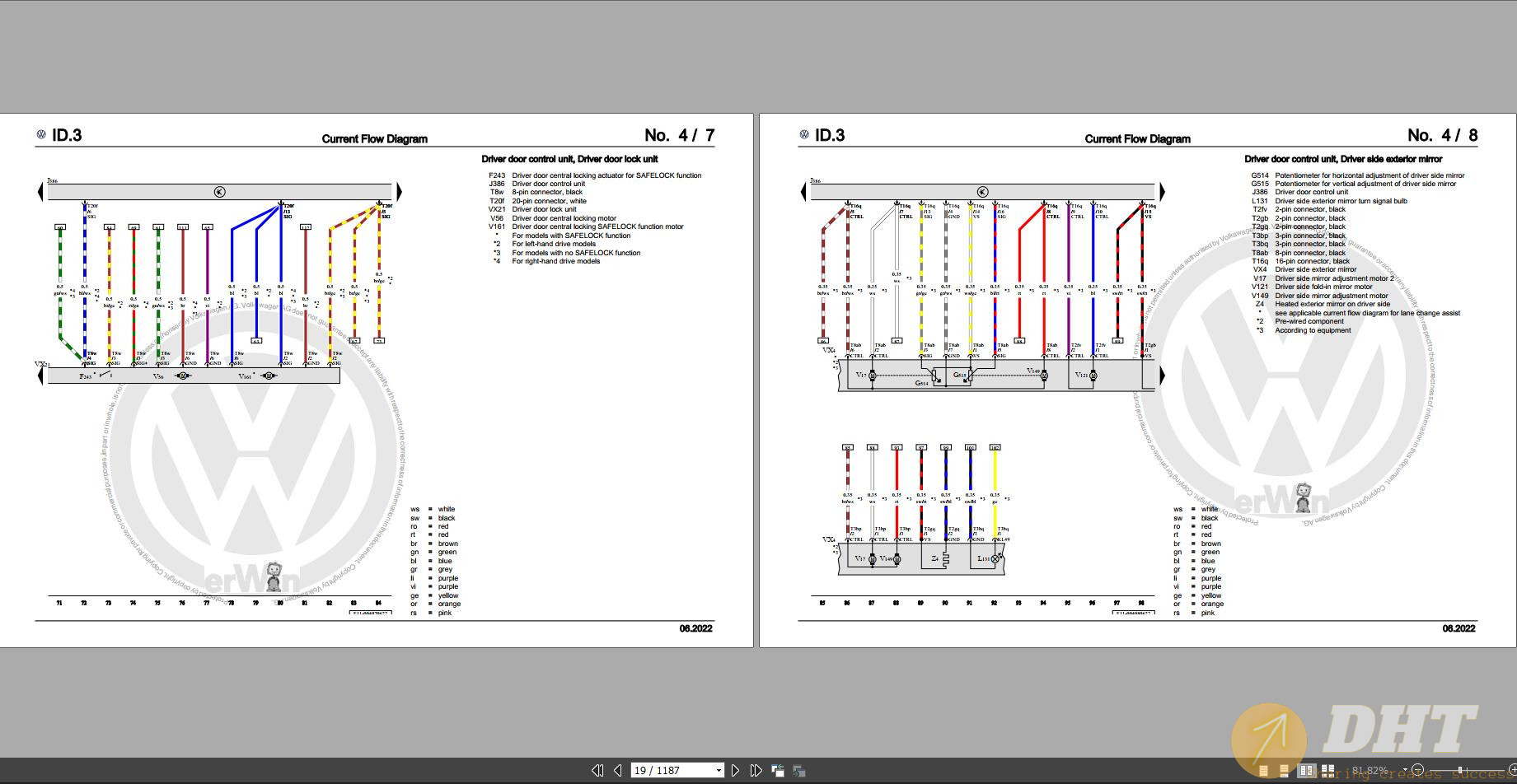The height and width of the screenshot is (784, 1517).
Task: Click the previous view navigation icon
Action: coord(777,771)
